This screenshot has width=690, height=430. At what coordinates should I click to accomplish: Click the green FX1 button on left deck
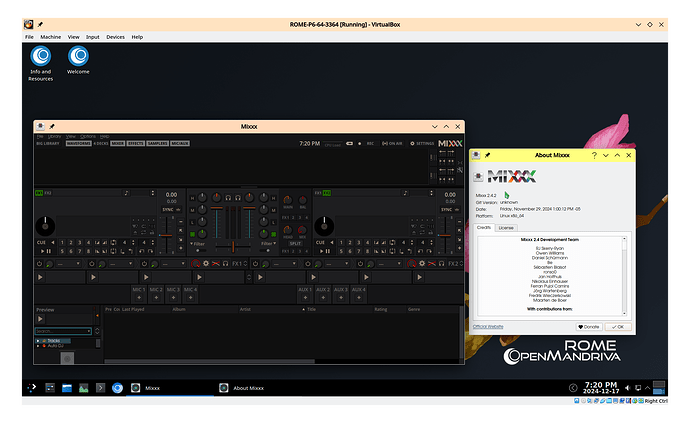[x=39, y=193]
